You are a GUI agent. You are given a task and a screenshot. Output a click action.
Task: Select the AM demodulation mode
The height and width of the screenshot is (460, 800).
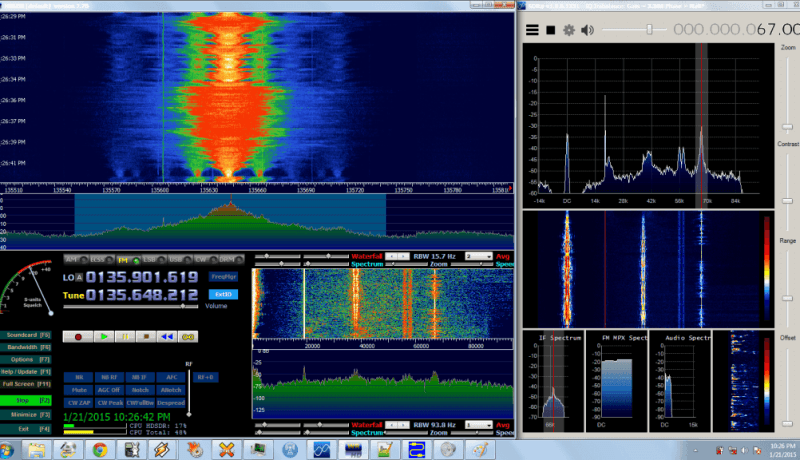70,259
